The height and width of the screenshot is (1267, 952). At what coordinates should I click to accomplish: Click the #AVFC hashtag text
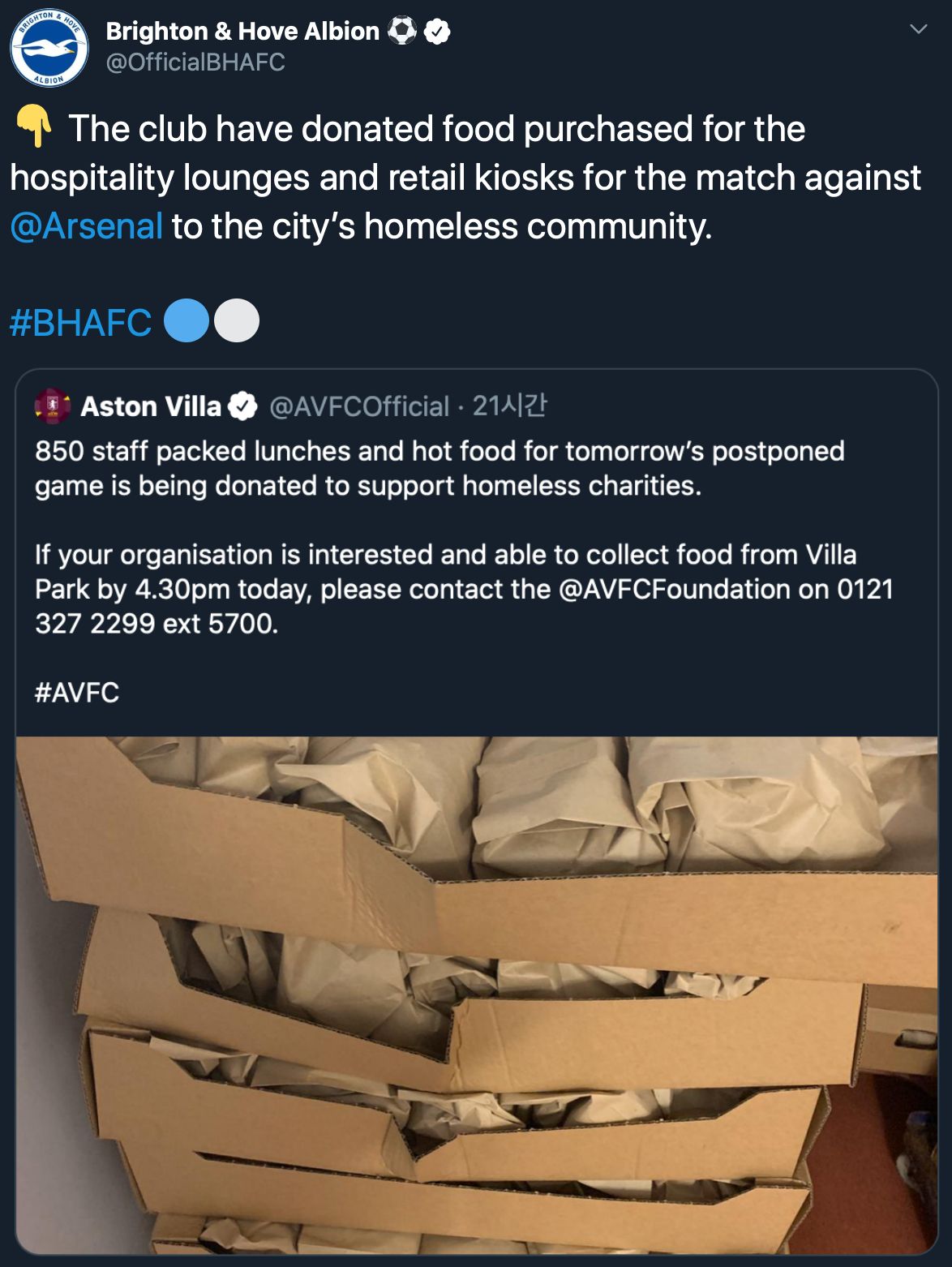[77, 693]
